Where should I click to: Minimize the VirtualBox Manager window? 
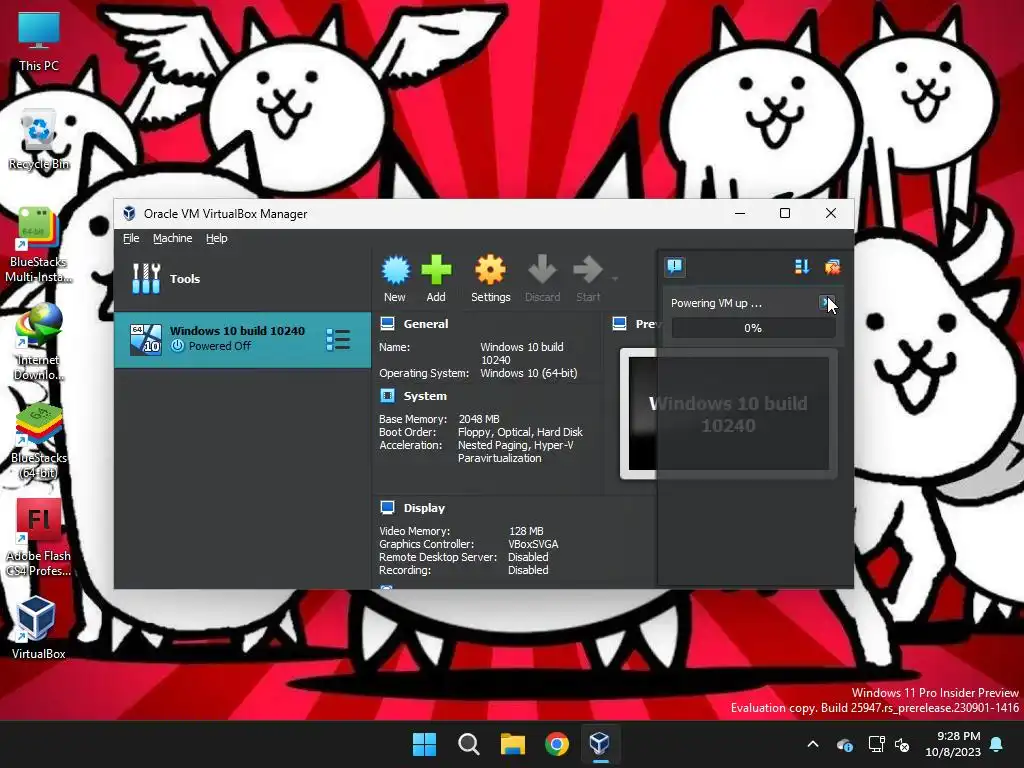click(740, 214)
